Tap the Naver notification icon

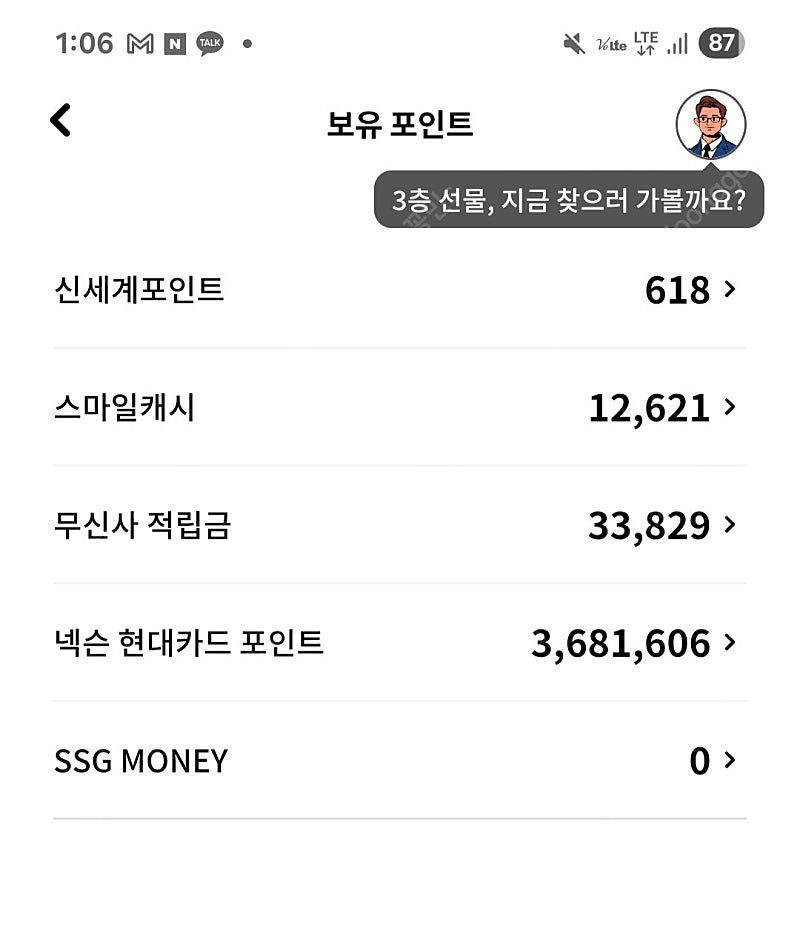click(175, 44)
